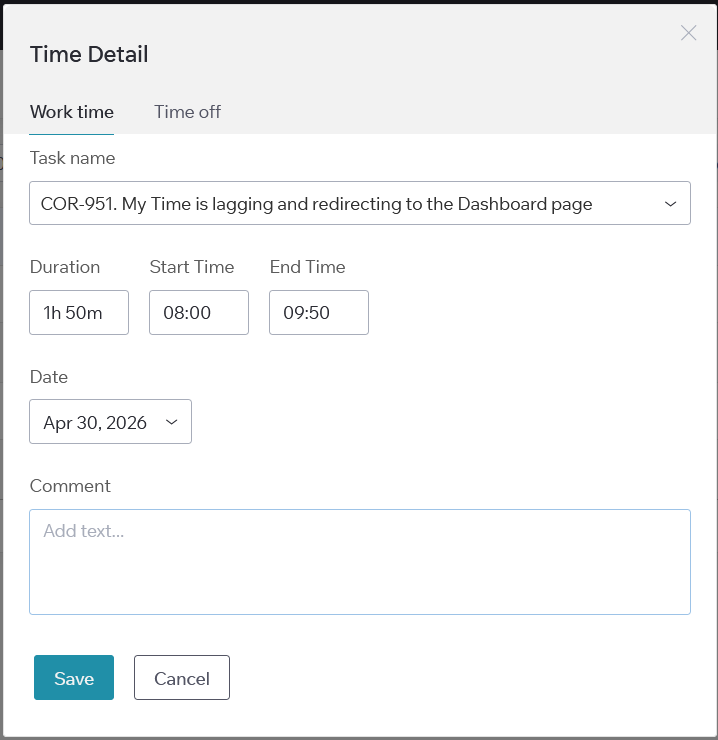Click the Date label

click(x=49, y=377)
